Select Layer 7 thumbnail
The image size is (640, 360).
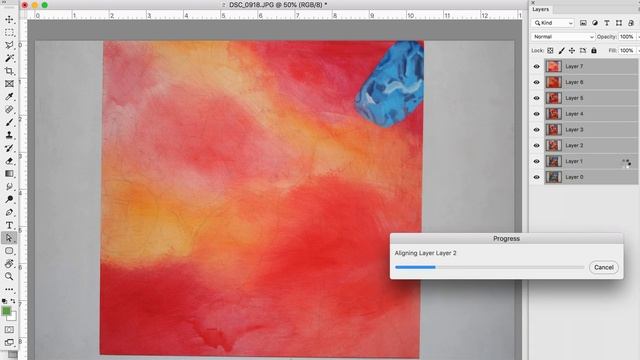point(553,67)
